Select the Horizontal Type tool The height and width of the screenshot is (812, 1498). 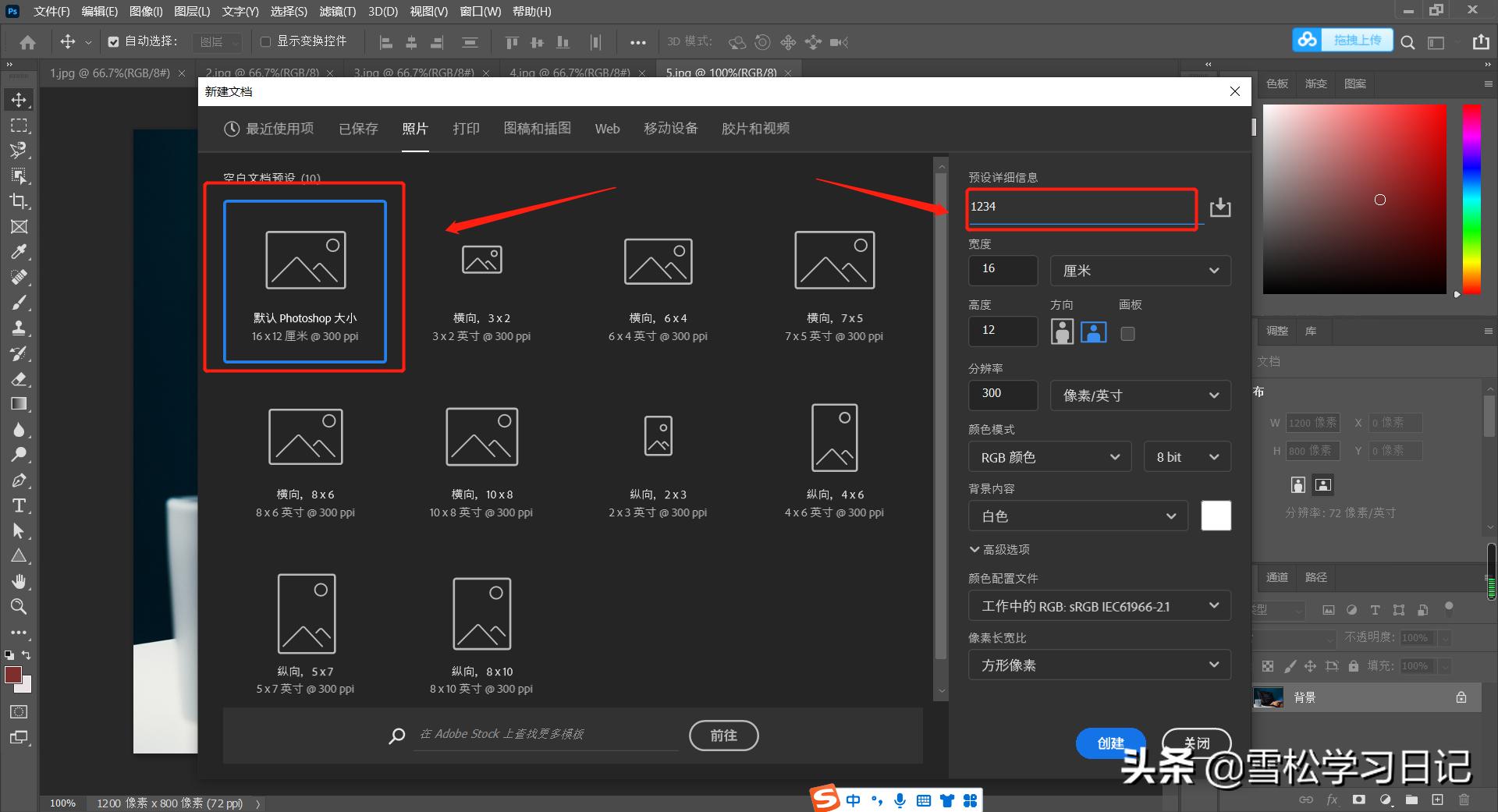click(19, 505)
